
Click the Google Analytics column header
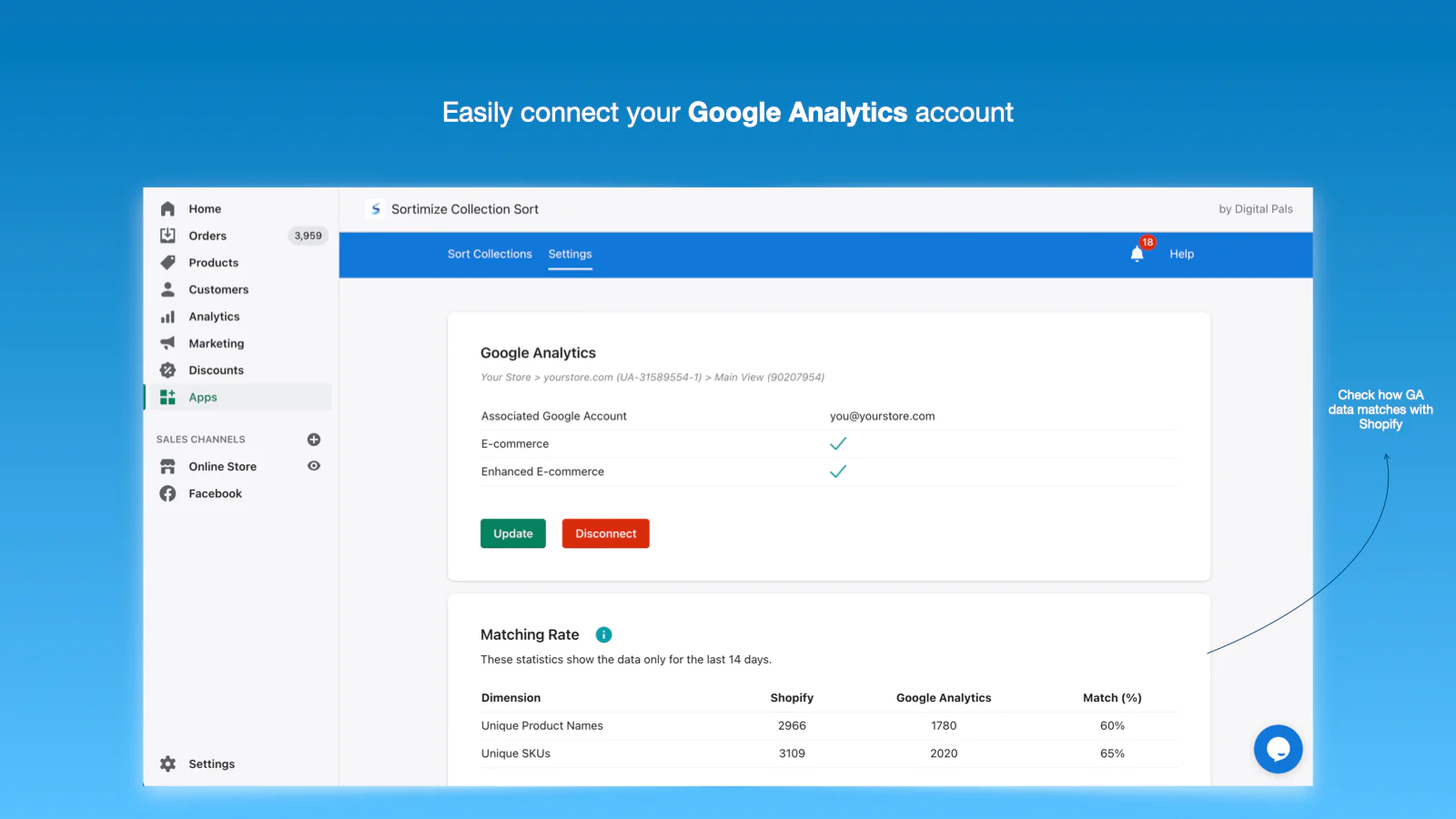pos(944,698)
